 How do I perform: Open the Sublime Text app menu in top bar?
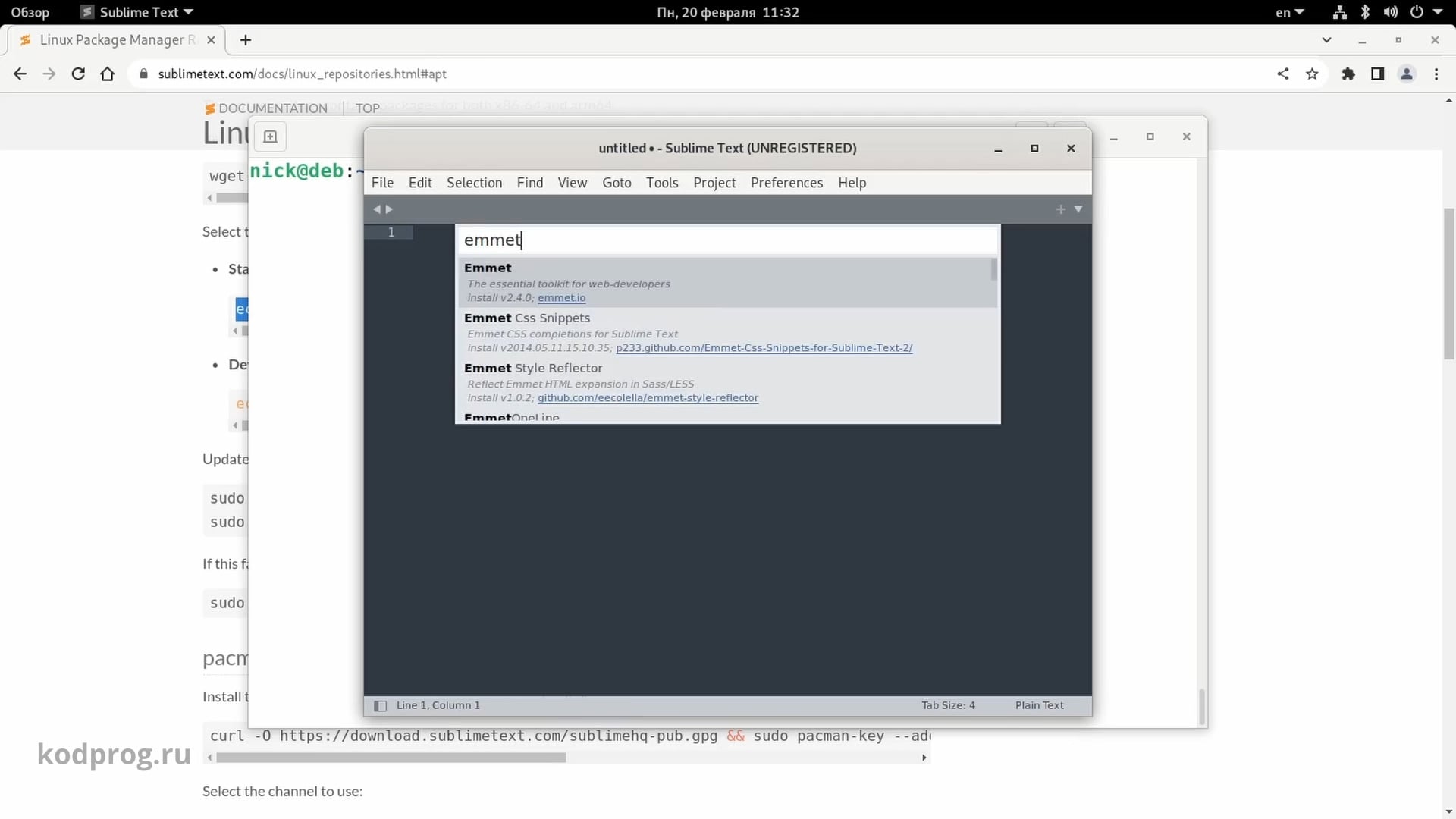tap(136, 12)
